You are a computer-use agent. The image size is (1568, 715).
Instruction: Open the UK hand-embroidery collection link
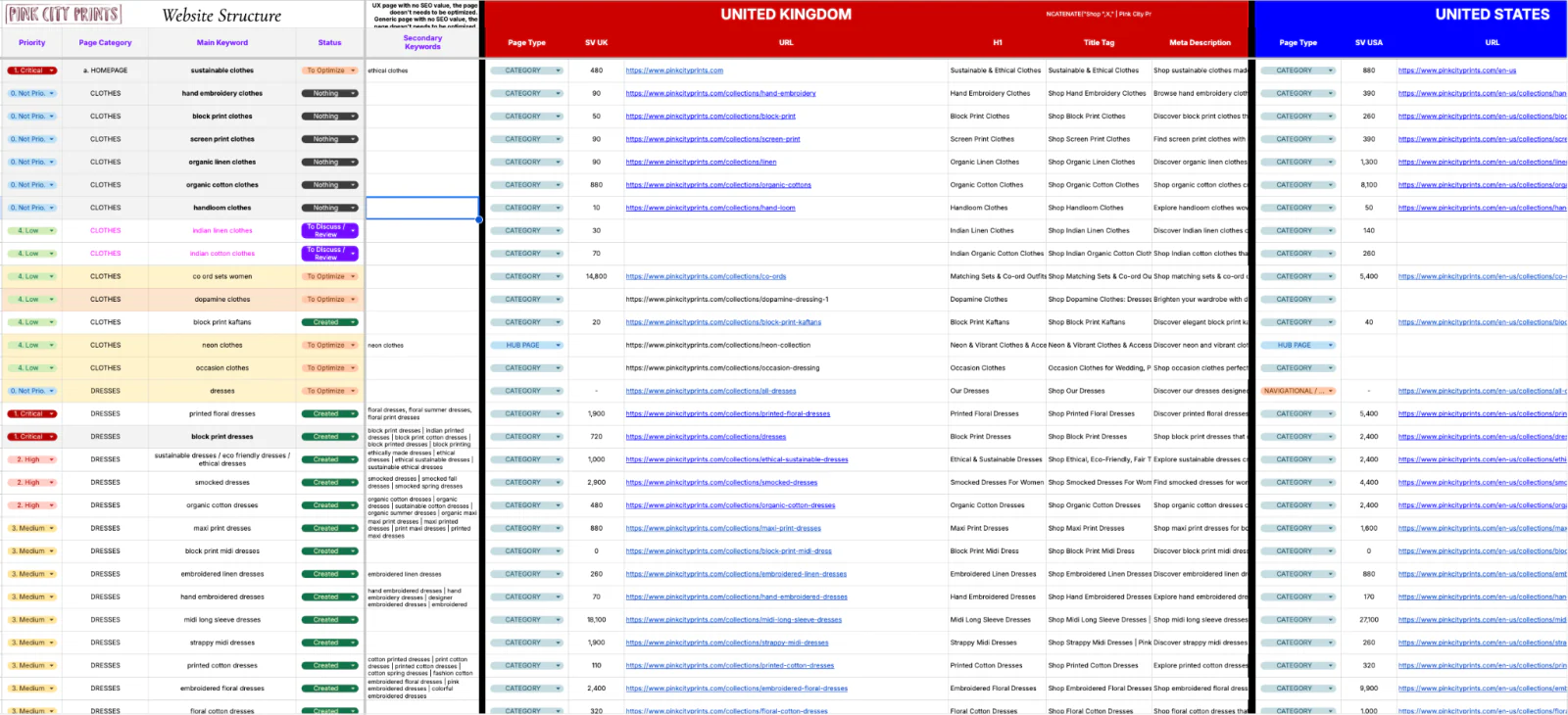click(720, 93)
